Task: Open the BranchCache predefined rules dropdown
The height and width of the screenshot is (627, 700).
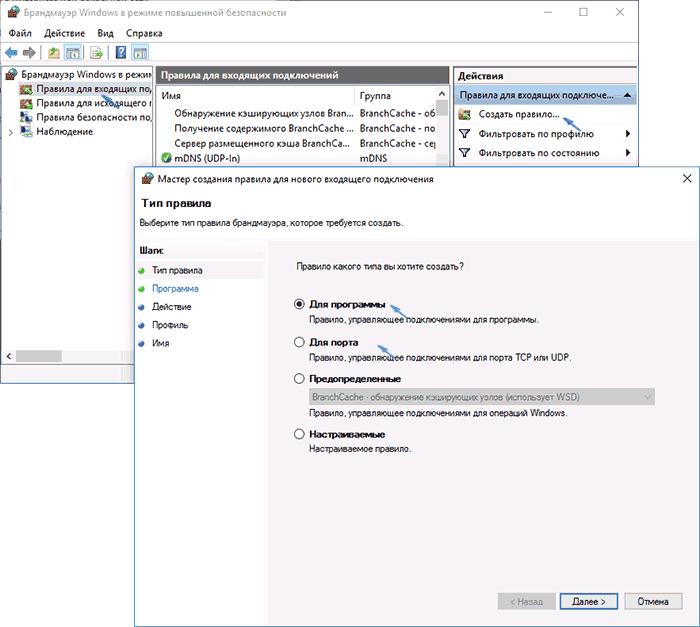Action: tap(482, 397)
